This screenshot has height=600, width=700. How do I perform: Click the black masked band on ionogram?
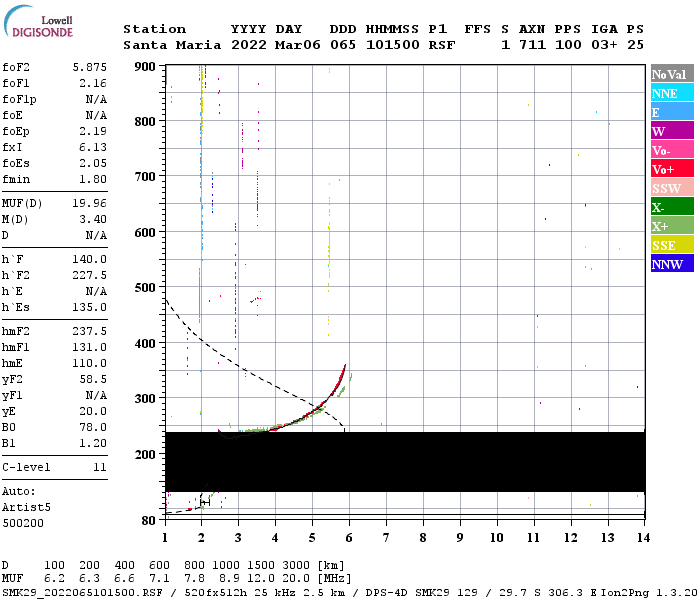point(405,462)
